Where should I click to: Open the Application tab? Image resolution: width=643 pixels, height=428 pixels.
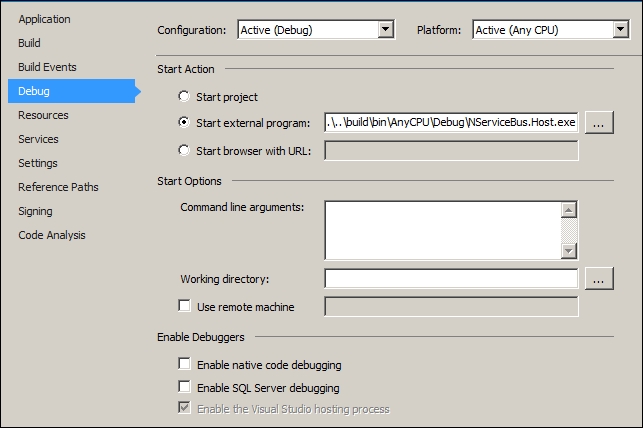click(44, 19)
